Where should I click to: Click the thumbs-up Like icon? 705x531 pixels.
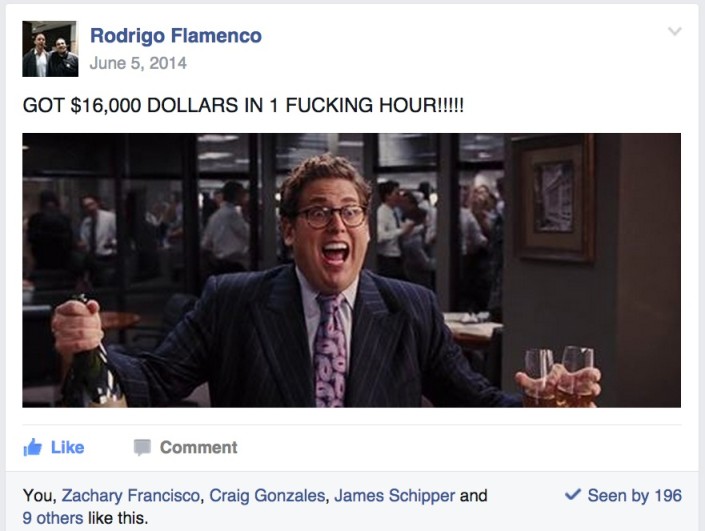click(32, 447)
